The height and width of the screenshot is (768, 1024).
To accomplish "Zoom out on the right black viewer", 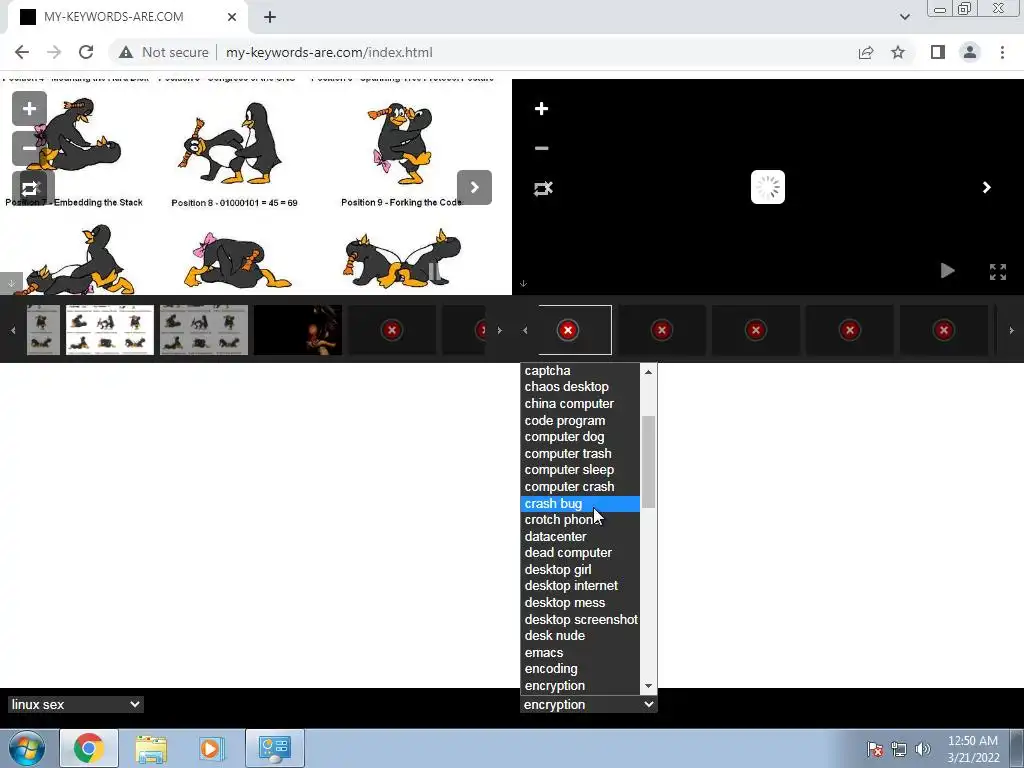I will 541,148.
